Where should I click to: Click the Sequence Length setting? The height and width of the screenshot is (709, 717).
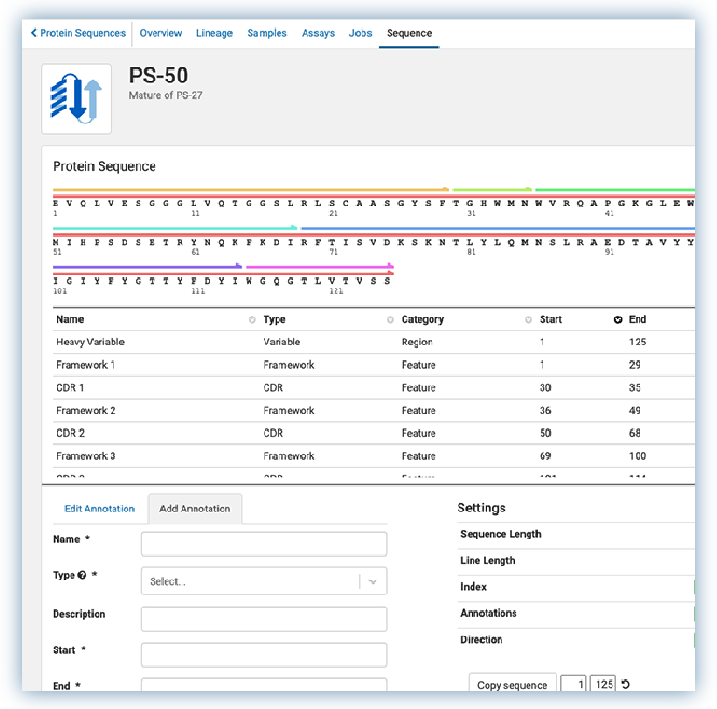[501, 534]
